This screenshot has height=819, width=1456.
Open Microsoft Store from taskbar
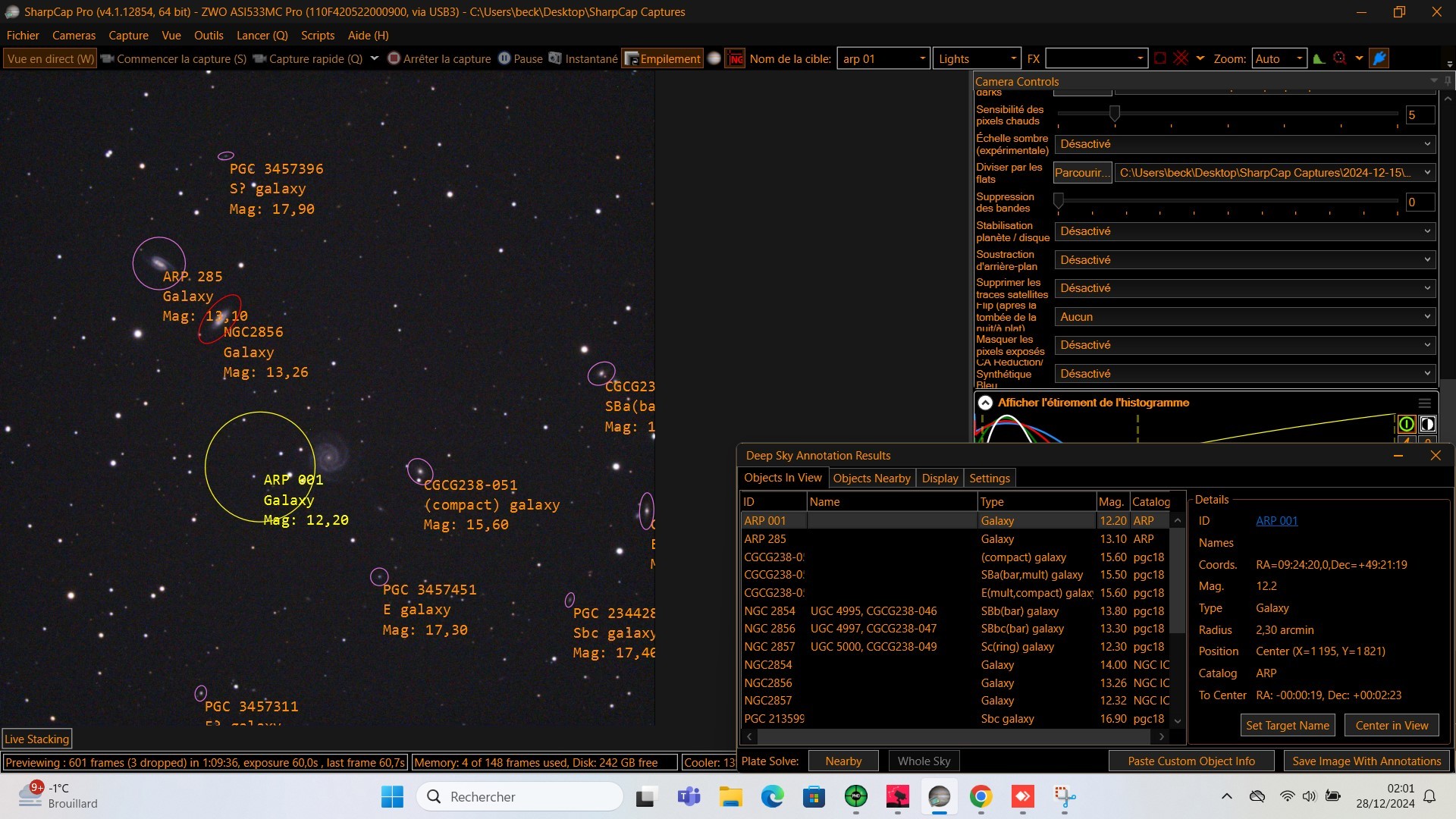pos(814,796)
